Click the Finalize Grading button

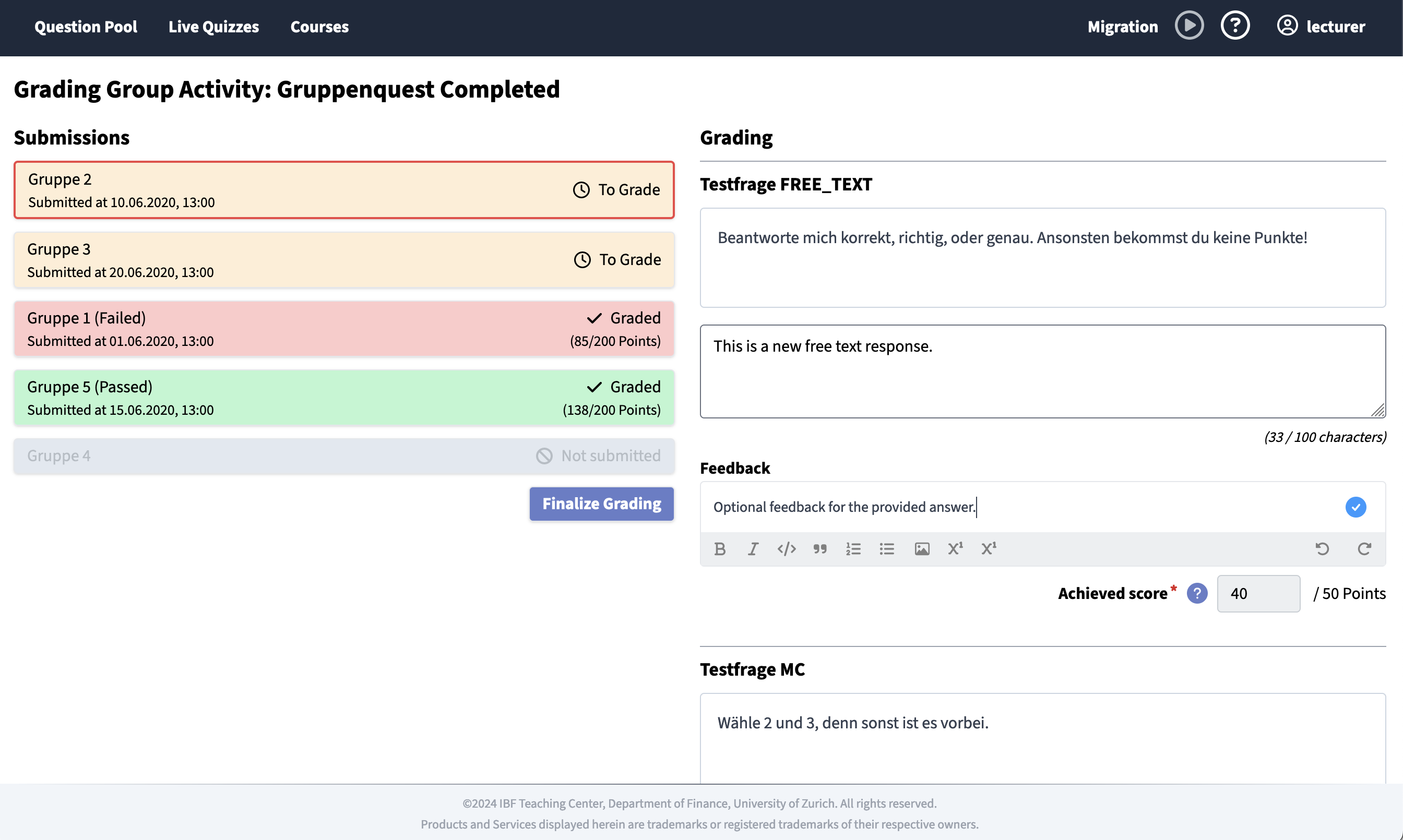(x=601, y=504)
